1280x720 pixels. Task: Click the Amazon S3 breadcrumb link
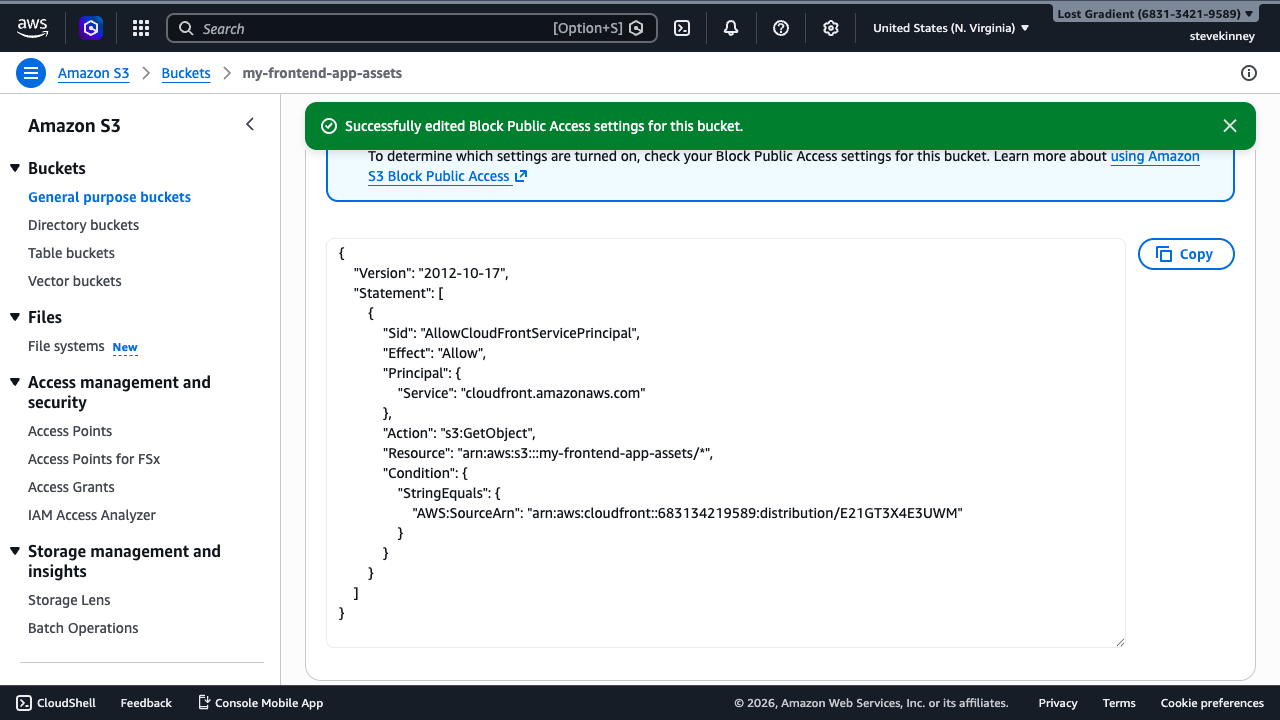(93, 73)
